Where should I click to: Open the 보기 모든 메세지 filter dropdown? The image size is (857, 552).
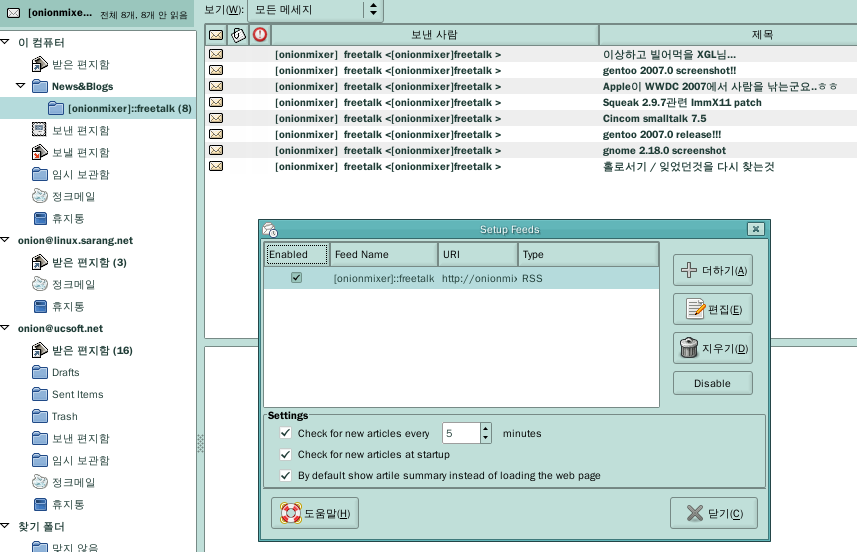[315, 9]
